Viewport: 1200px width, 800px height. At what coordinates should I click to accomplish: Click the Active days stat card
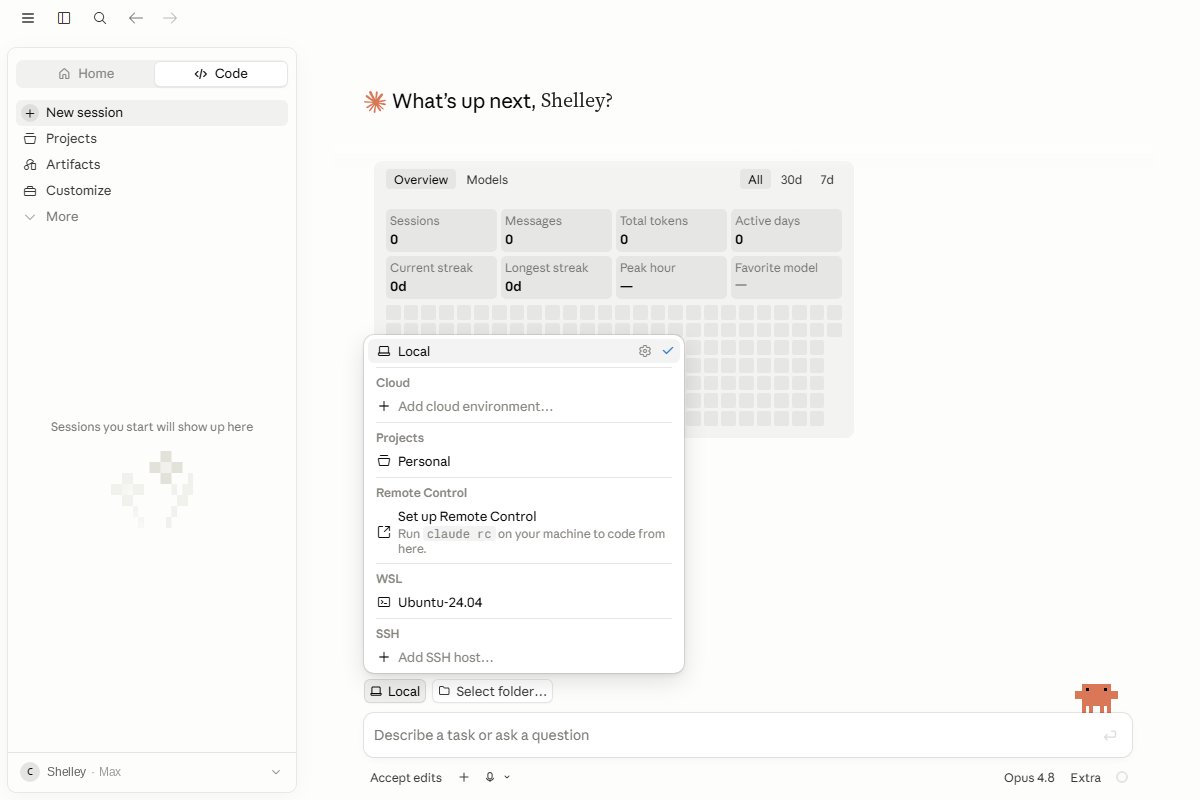[x=786, y=230]
